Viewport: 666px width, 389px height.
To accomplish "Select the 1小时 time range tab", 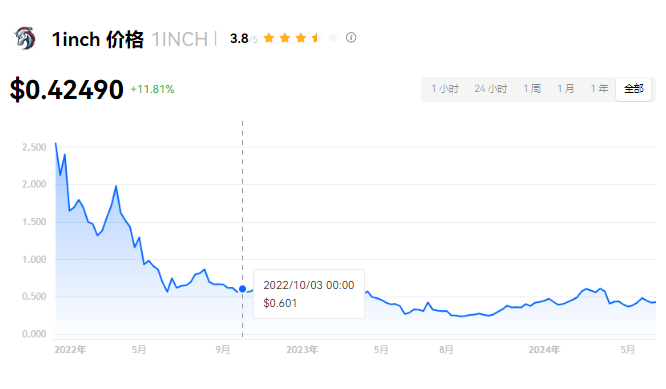I will point(445,89).
